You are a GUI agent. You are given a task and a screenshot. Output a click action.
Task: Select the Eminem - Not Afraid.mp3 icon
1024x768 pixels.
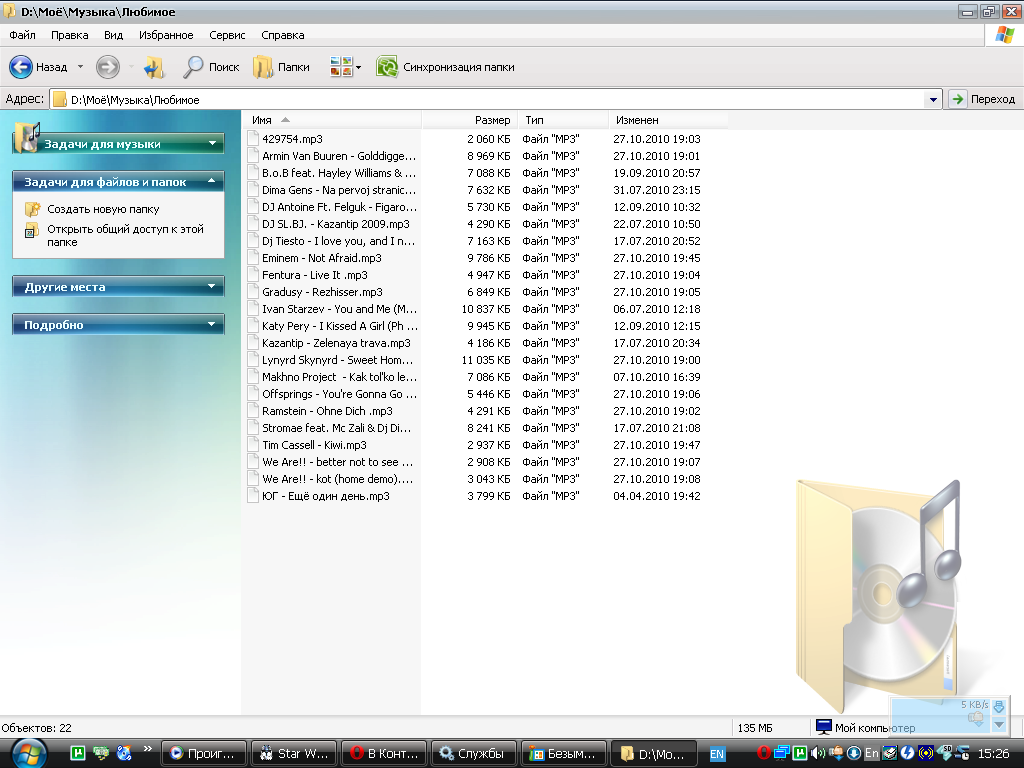(253, 257)
